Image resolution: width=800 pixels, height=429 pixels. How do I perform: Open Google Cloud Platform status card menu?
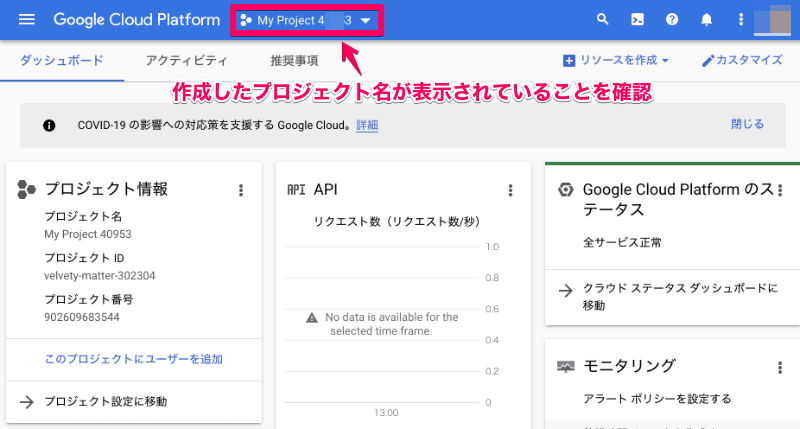[x=779, y=190]
